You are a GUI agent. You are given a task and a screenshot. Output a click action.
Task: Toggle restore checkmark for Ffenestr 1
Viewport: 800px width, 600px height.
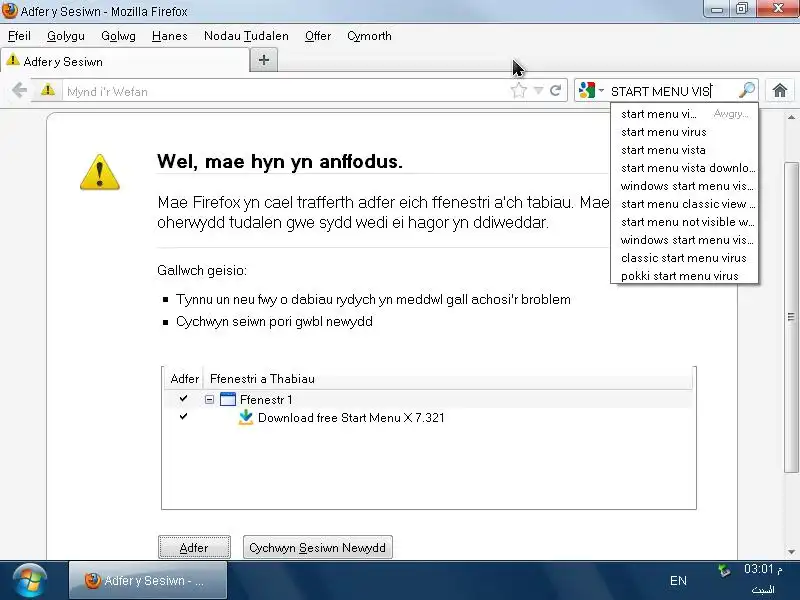183,398
